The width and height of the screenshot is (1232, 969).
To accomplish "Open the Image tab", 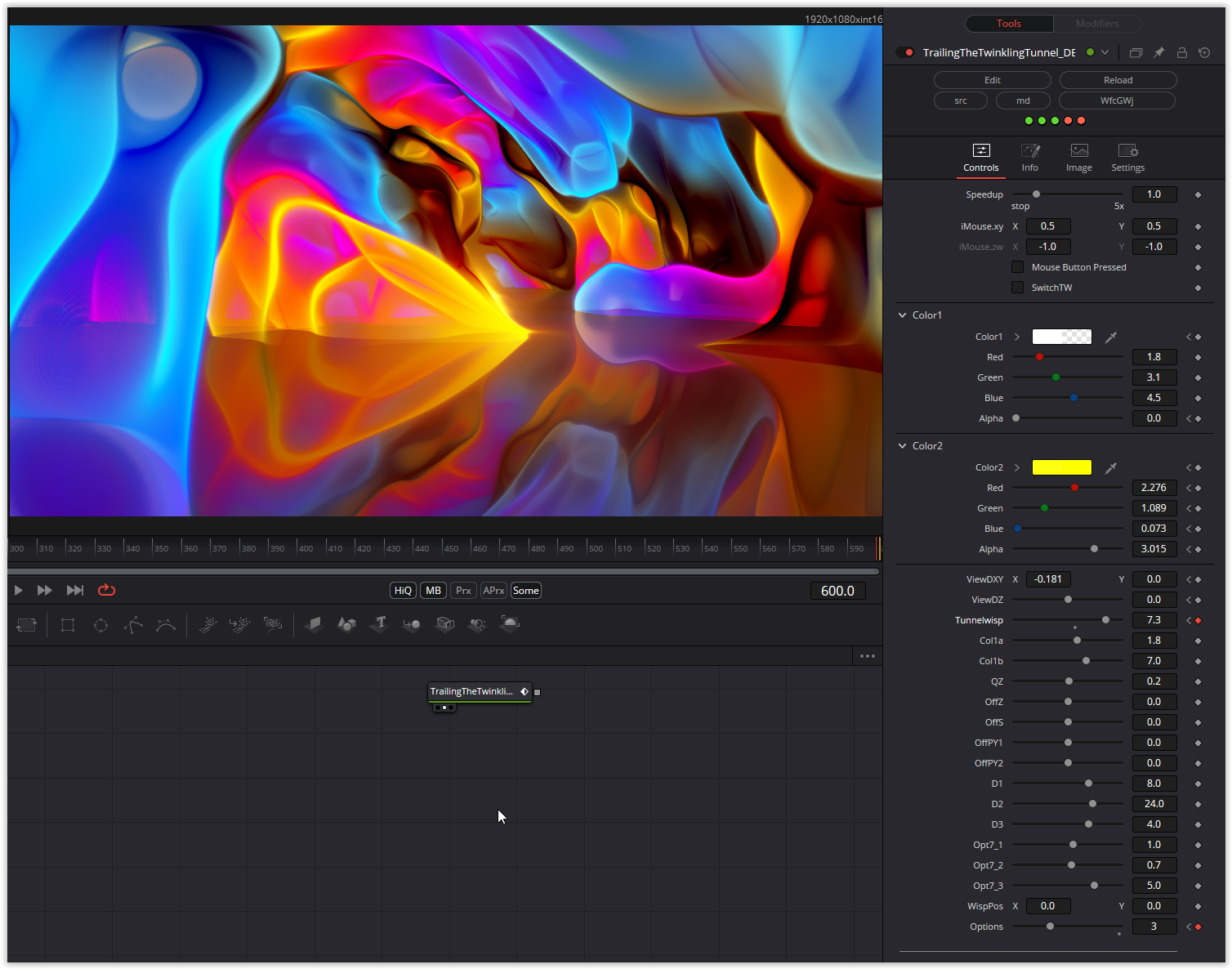I will [x=1079, y=159].
